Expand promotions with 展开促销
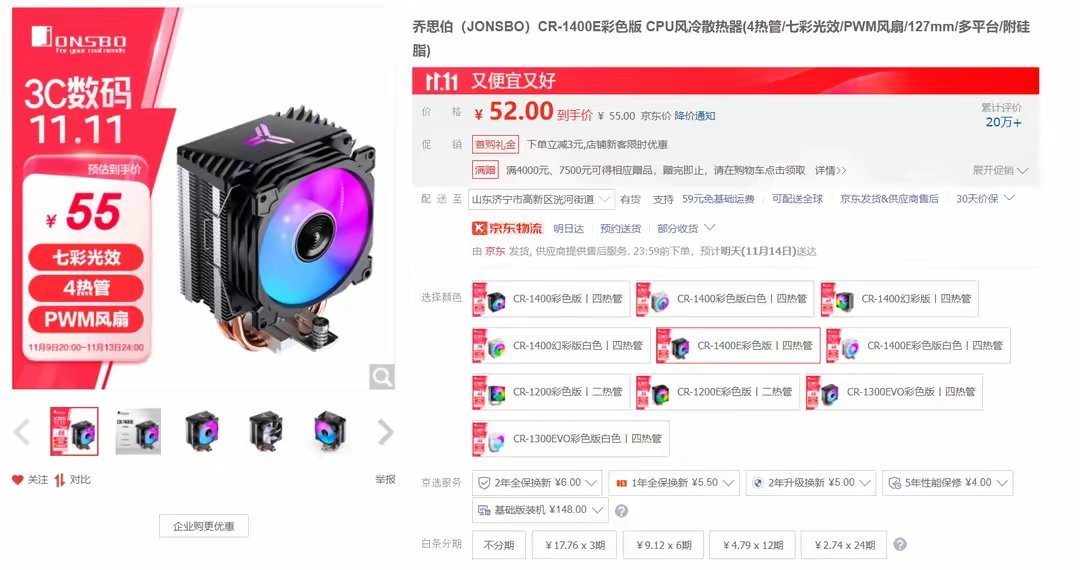 click(1000, 171)
